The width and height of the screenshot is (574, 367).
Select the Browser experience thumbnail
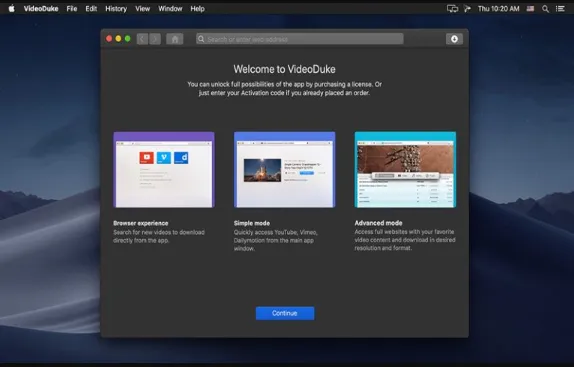click(164, 170)
